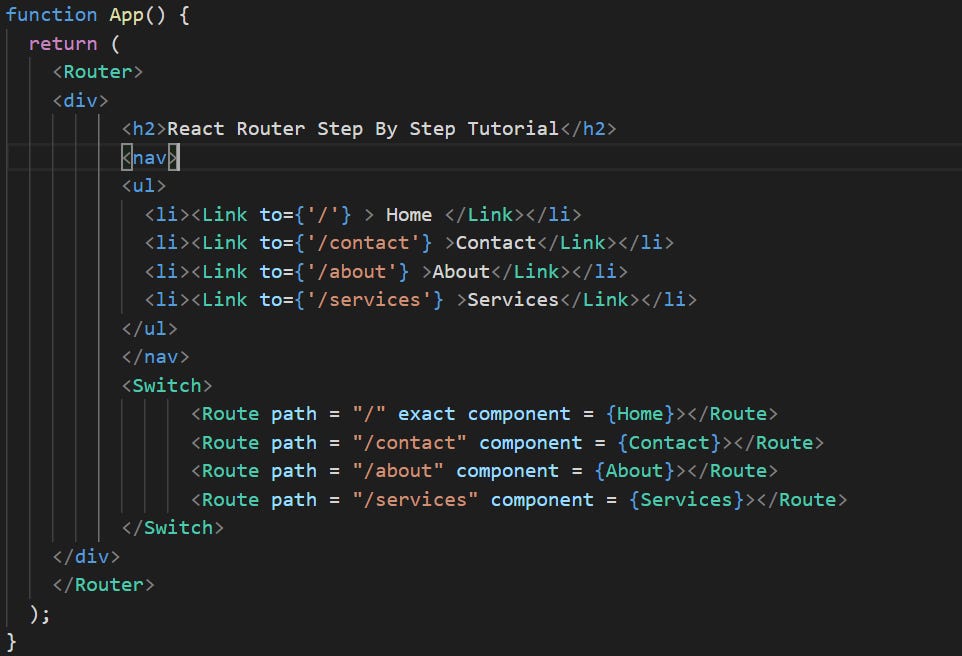Click the highlighted opening <nav> tag

click(150, 158)
